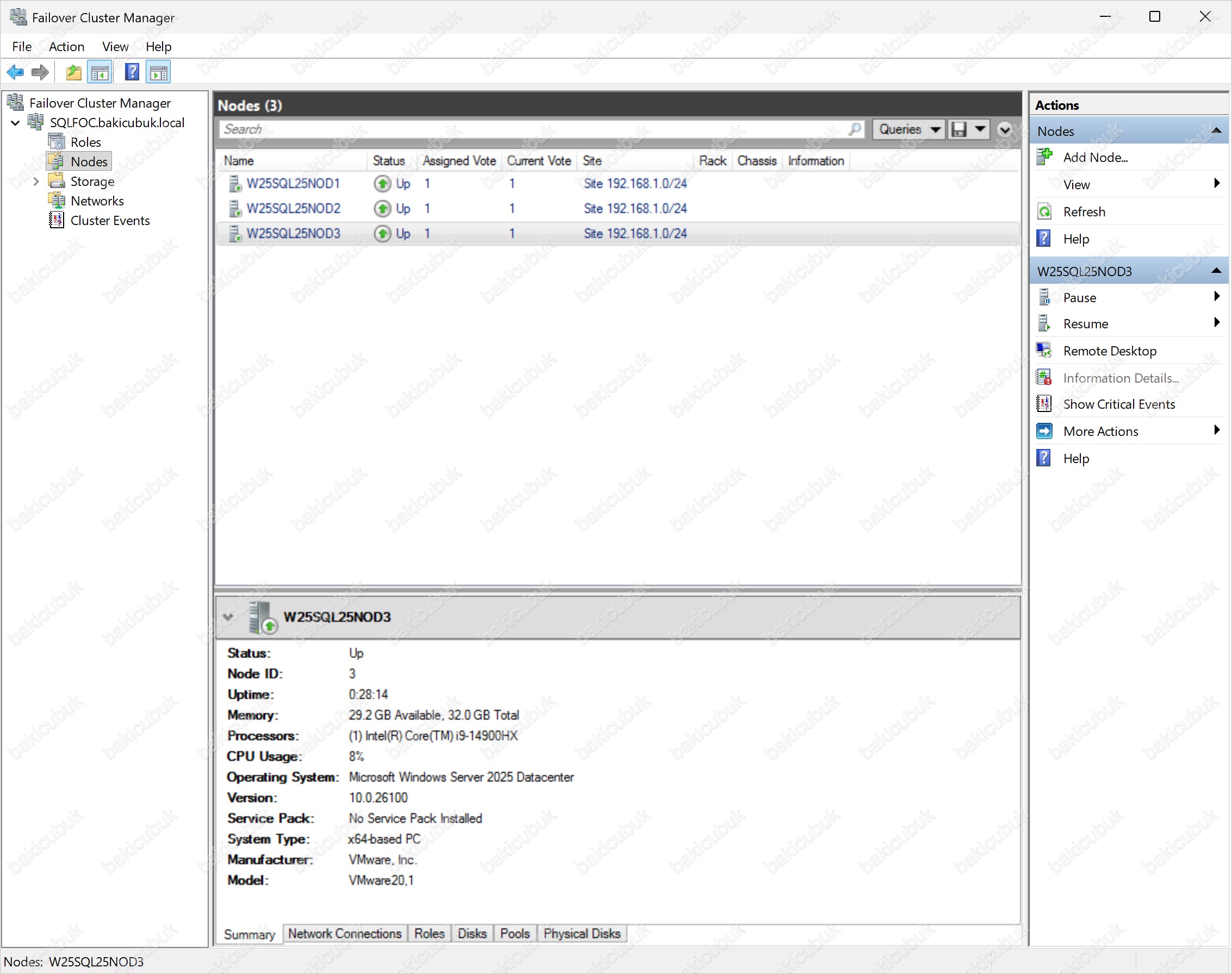Click the blue Back arrow toolbar icon

point(15,72)
